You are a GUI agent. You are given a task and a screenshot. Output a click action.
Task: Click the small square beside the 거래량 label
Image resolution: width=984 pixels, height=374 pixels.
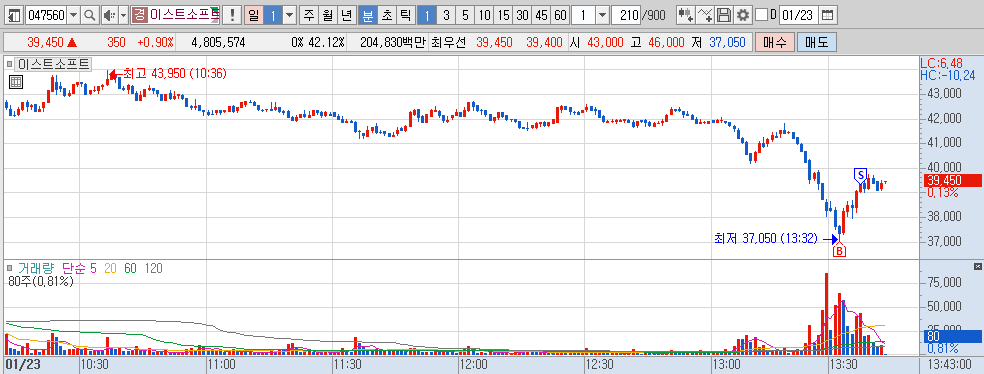click(9, 268)
